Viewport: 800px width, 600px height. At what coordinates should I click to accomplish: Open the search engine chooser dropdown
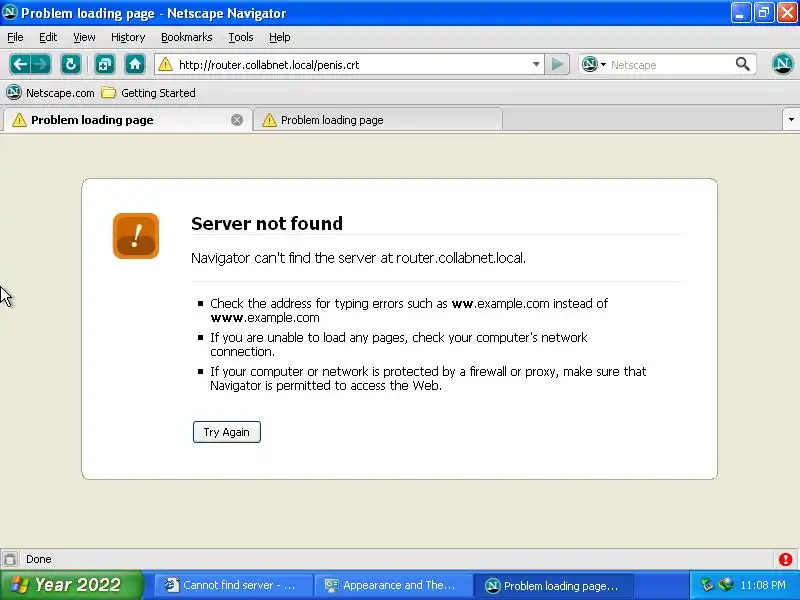click(x=604, y=64)
